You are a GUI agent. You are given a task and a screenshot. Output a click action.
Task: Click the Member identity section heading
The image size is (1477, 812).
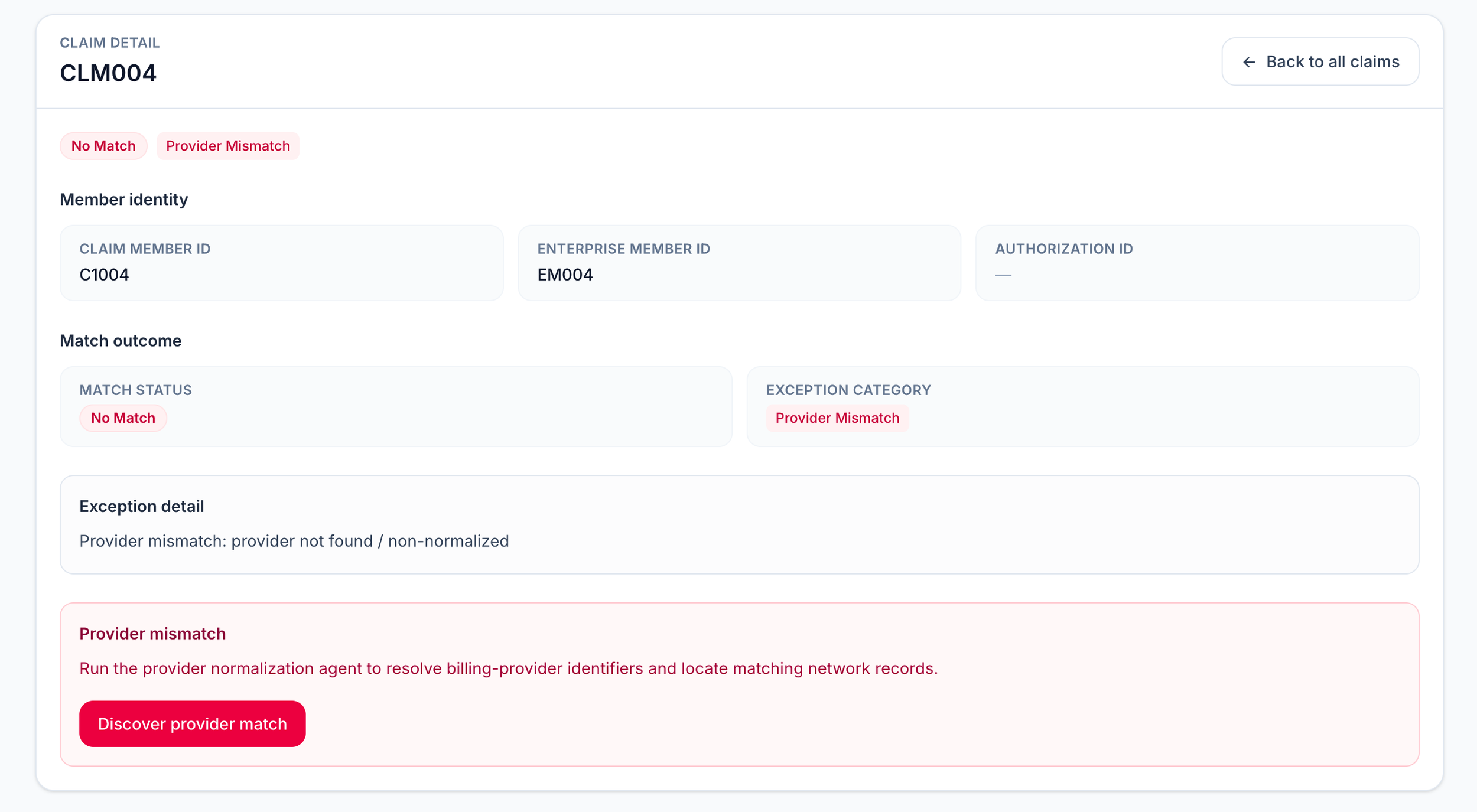tap(124, 200)
